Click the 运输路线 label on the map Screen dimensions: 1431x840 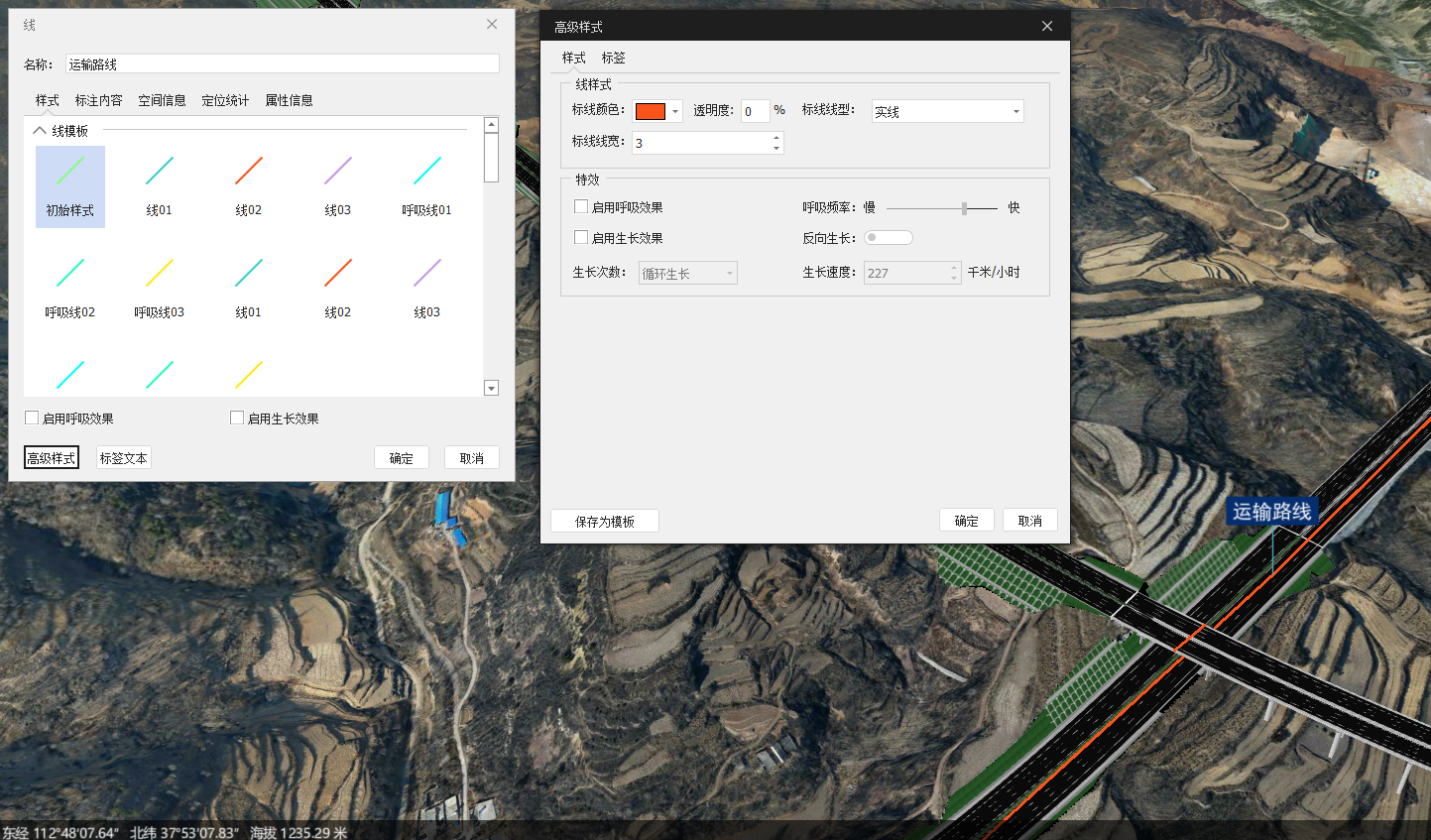point(1271,512)
